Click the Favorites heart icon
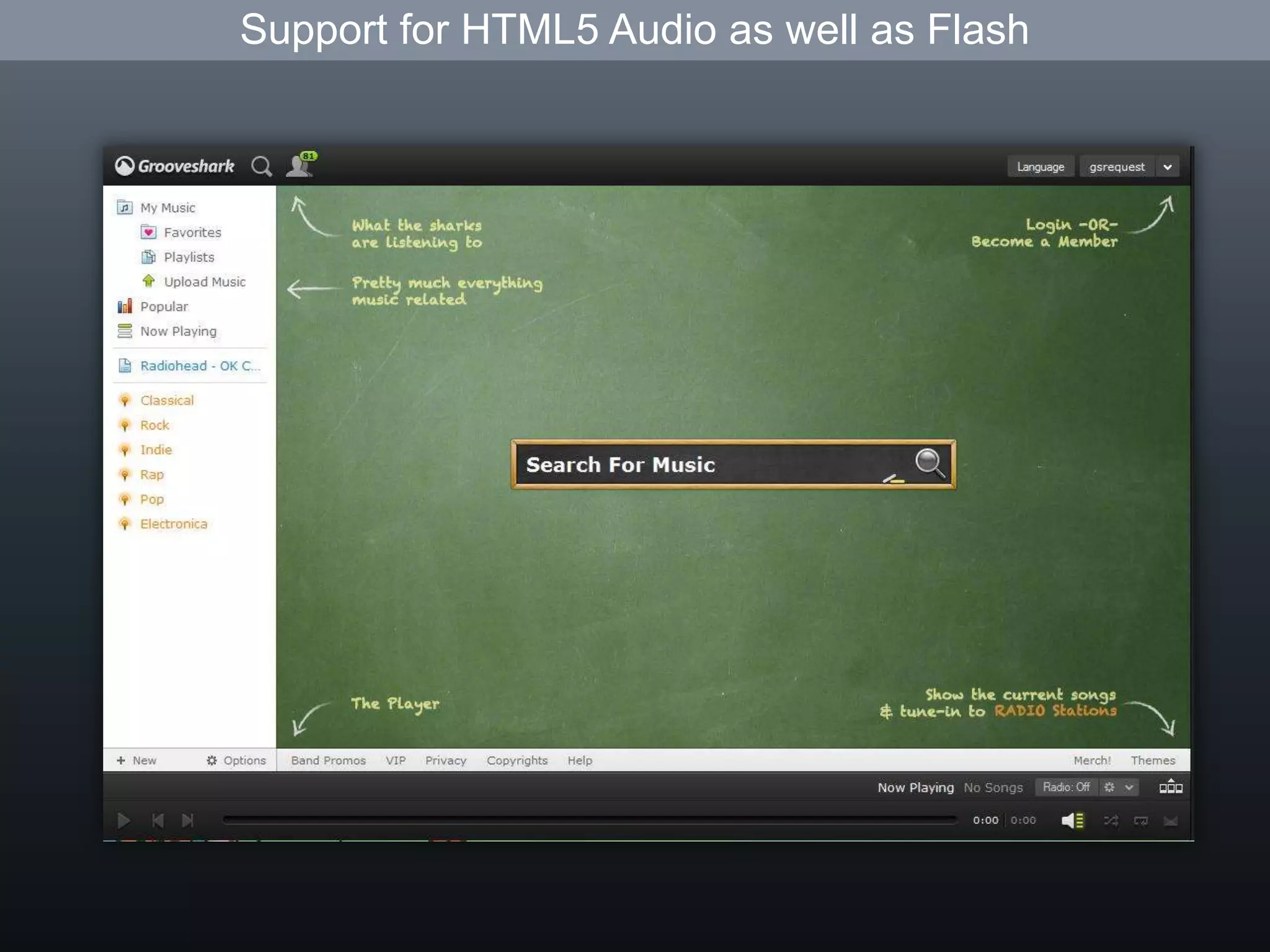Image resolution: width=1270 pixels, height=952 pixels. tap(148, 232)
